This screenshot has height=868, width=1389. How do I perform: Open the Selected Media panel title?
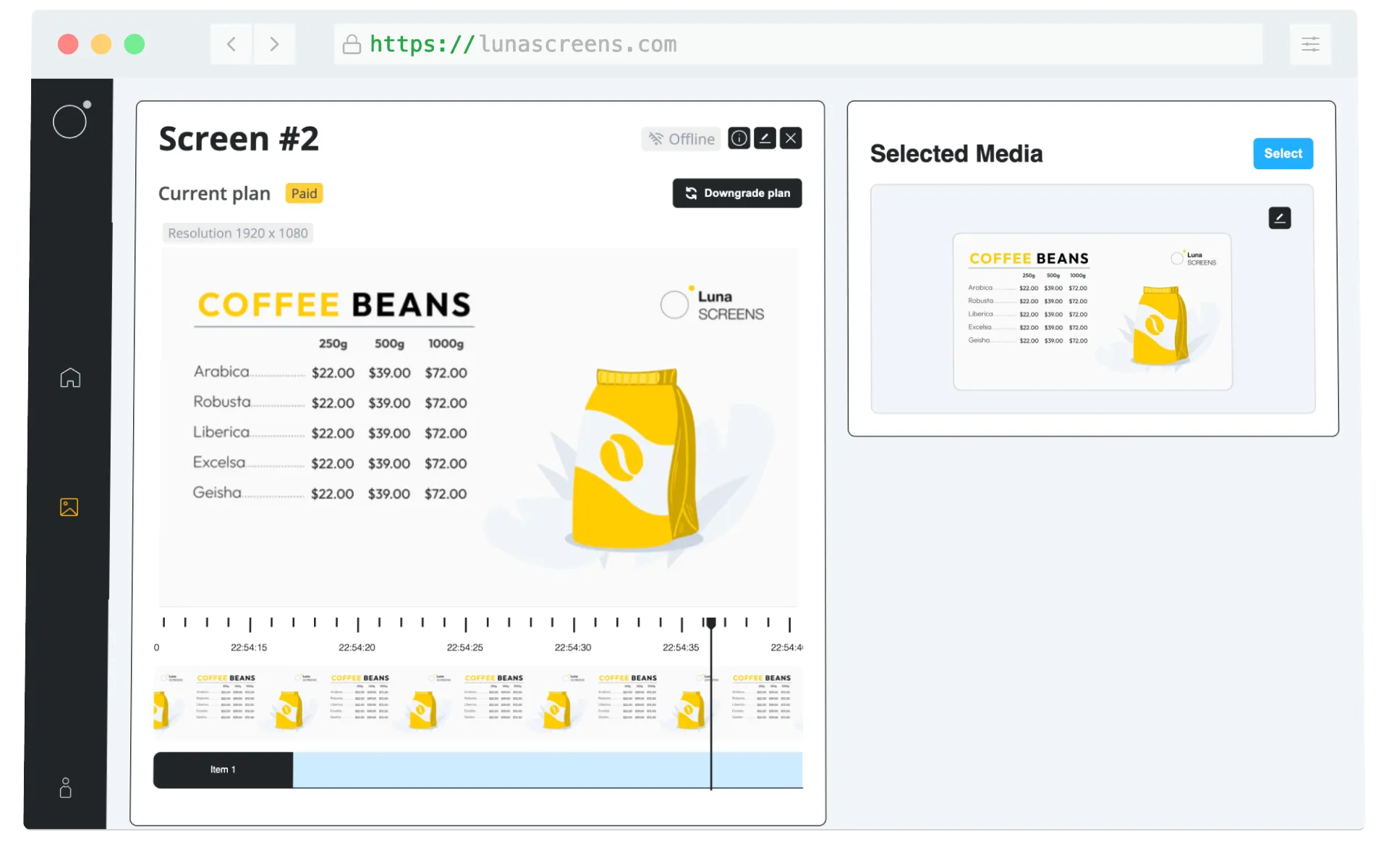(956, 153)
